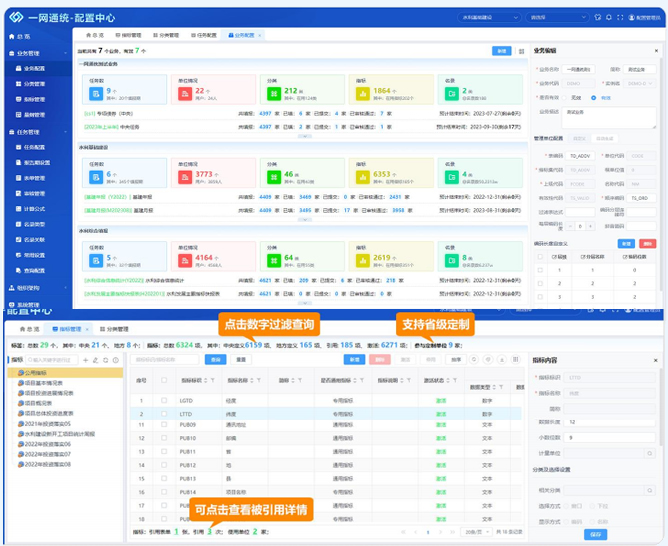Click the green 分类 icon in the first card row
This screenshot has width=668, height=546.
pos(273,94)
